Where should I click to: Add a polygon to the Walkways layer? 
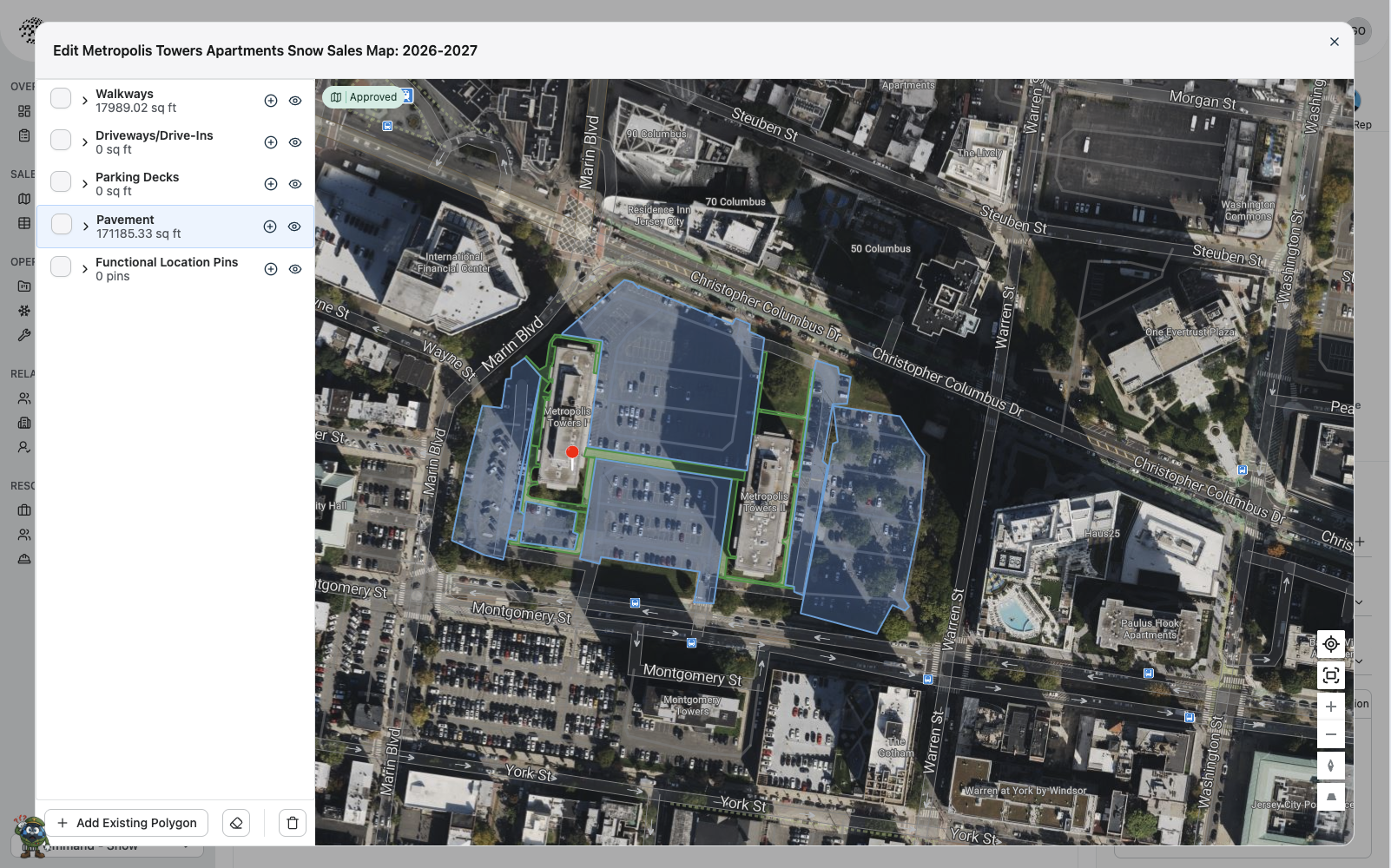pos(270,101)
